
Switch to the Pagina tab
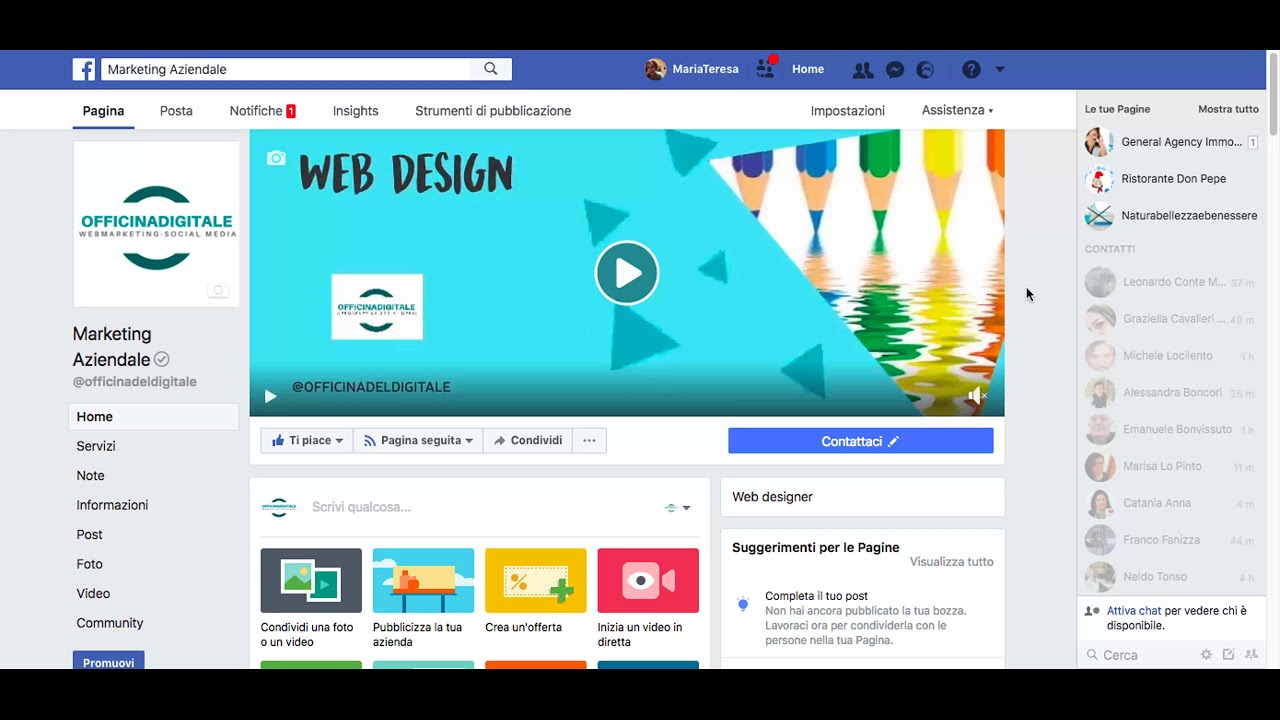point(103,111)
